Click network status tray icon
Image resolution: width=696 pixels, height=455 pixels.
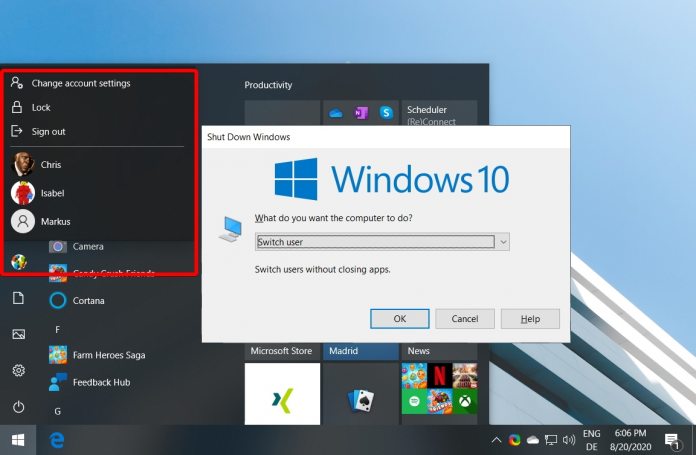click(x=551, y=440)
